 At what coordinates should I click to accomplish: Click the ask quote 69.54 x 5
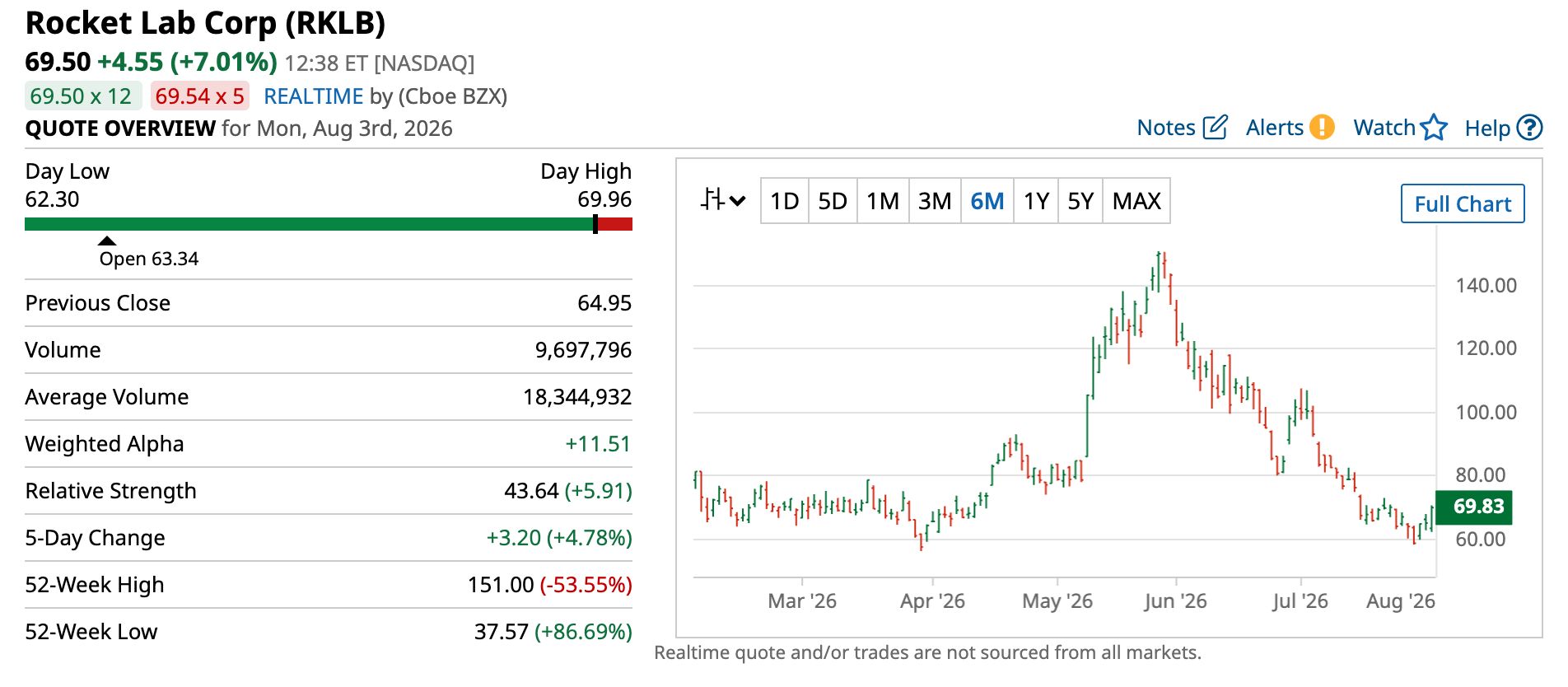(x=199, y=96)
